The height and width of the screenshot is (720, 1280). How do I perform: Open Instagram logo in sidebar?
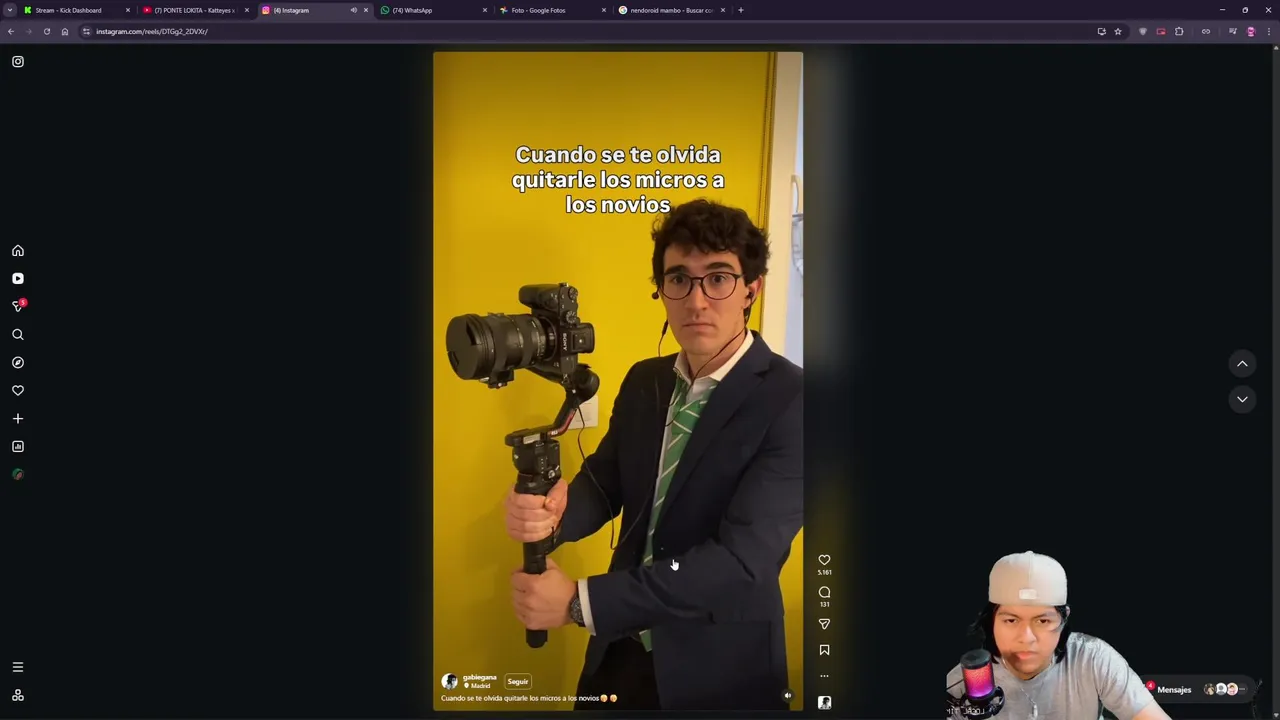[x=18, y=62]
